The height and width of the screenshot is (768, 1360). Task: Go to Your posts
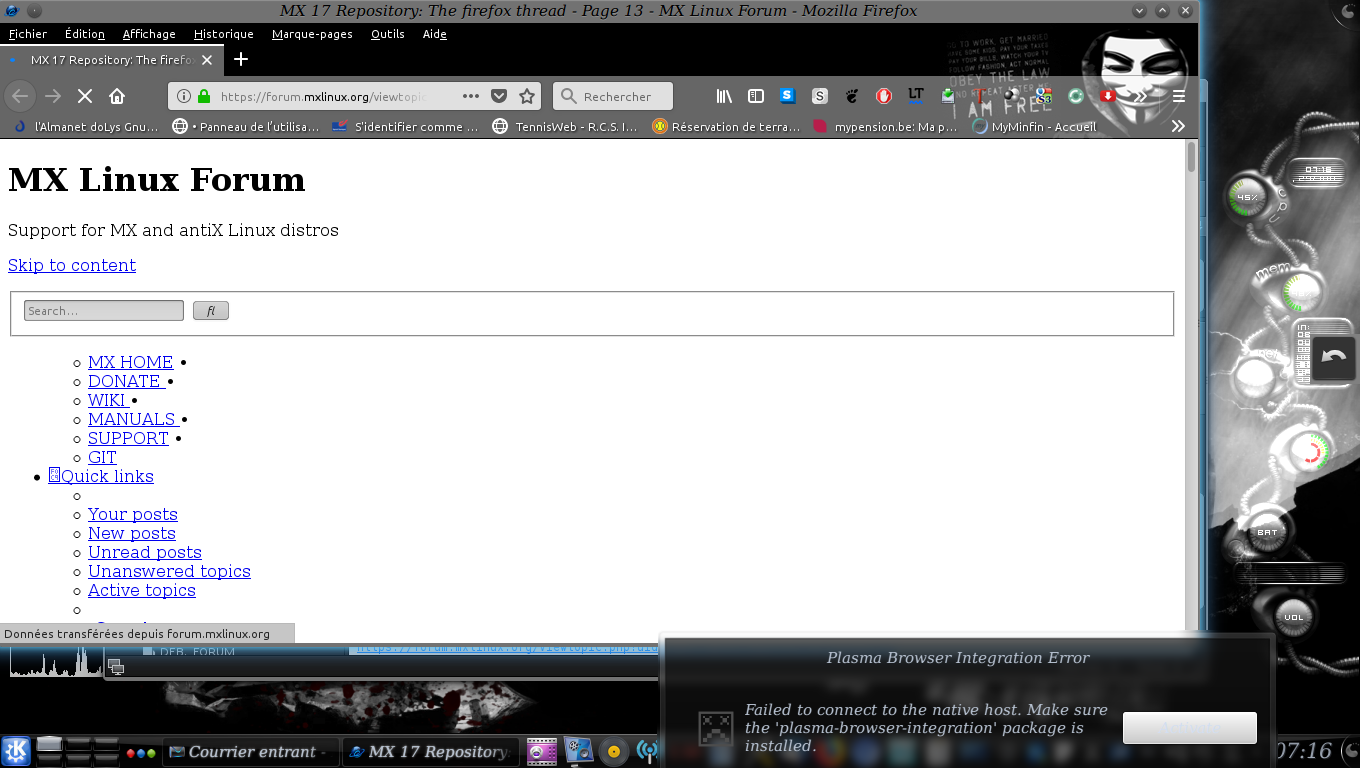tap(133, 514)
